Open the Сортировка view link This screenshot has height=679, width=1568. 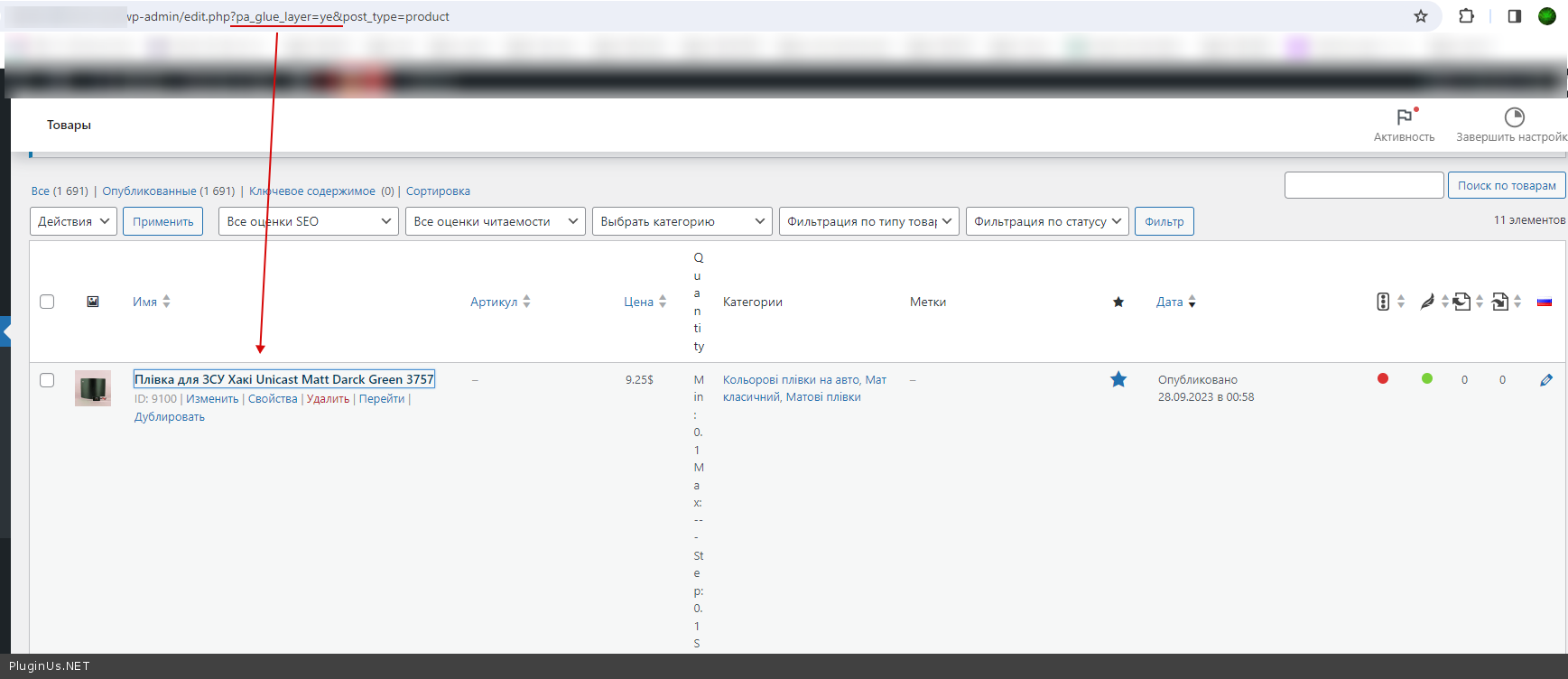438,191
